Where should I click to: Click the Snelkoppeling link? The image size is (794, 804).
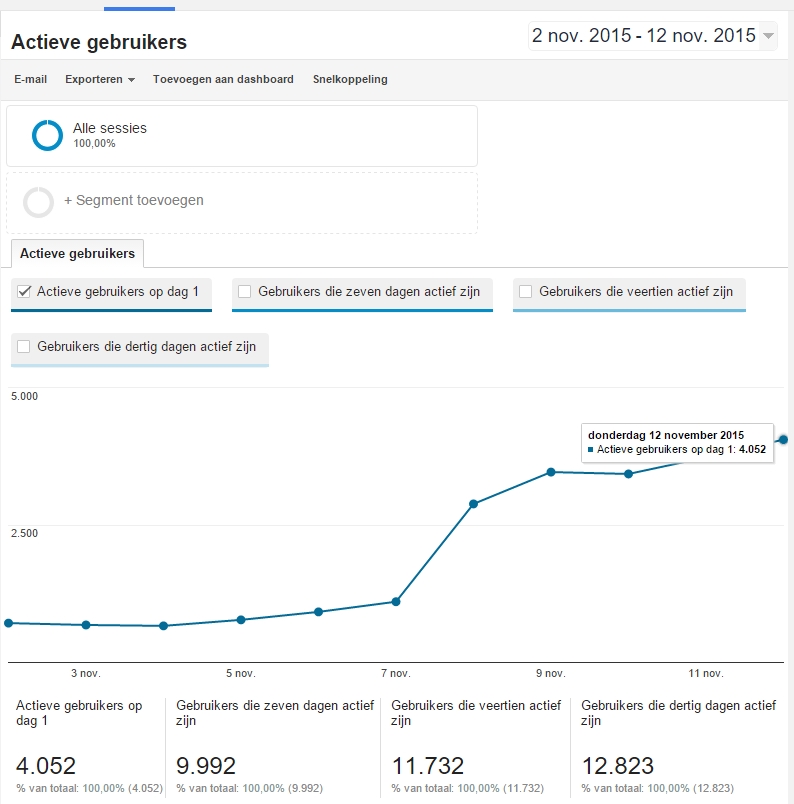(x=350, y=79)
